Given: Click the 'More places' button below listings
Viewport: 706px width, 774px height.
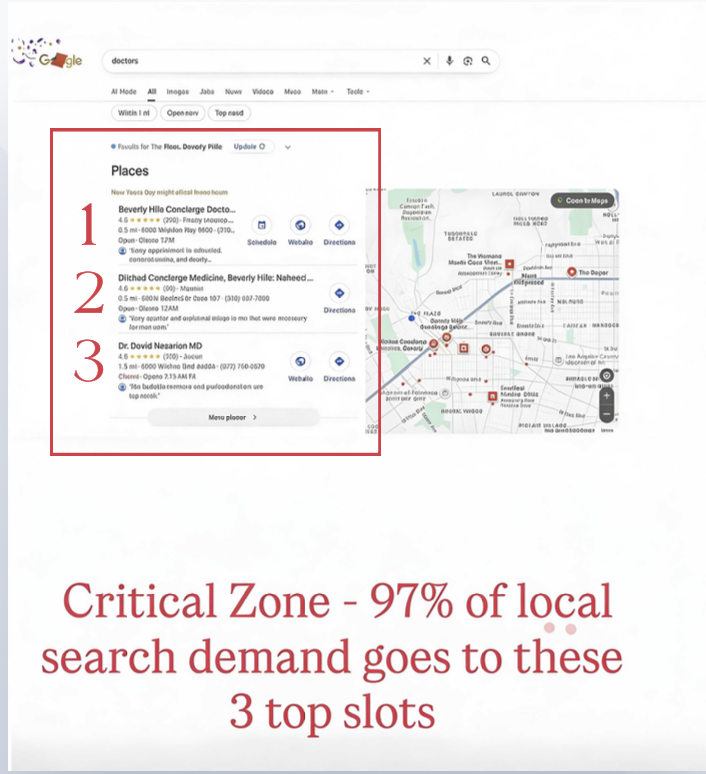Looking at the screenshot, I should pos(233,418).
